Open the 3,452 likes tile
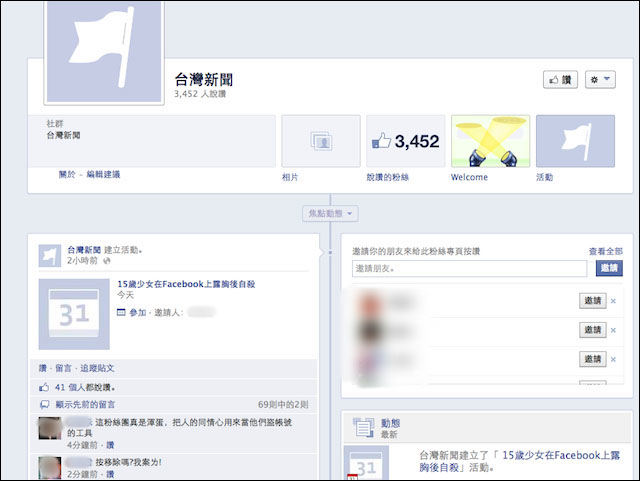The image size is (640, 481). click(x=406, y=141)
